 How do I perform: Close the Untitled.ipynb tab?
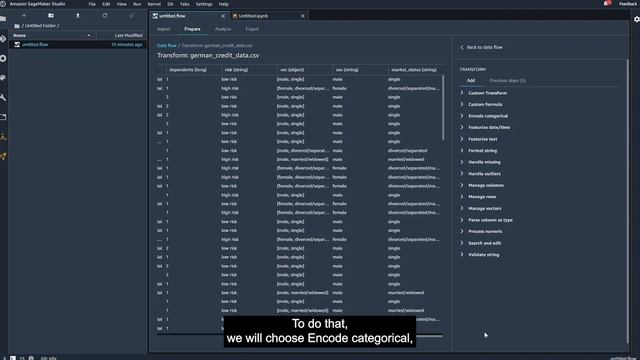coord(303,16)
